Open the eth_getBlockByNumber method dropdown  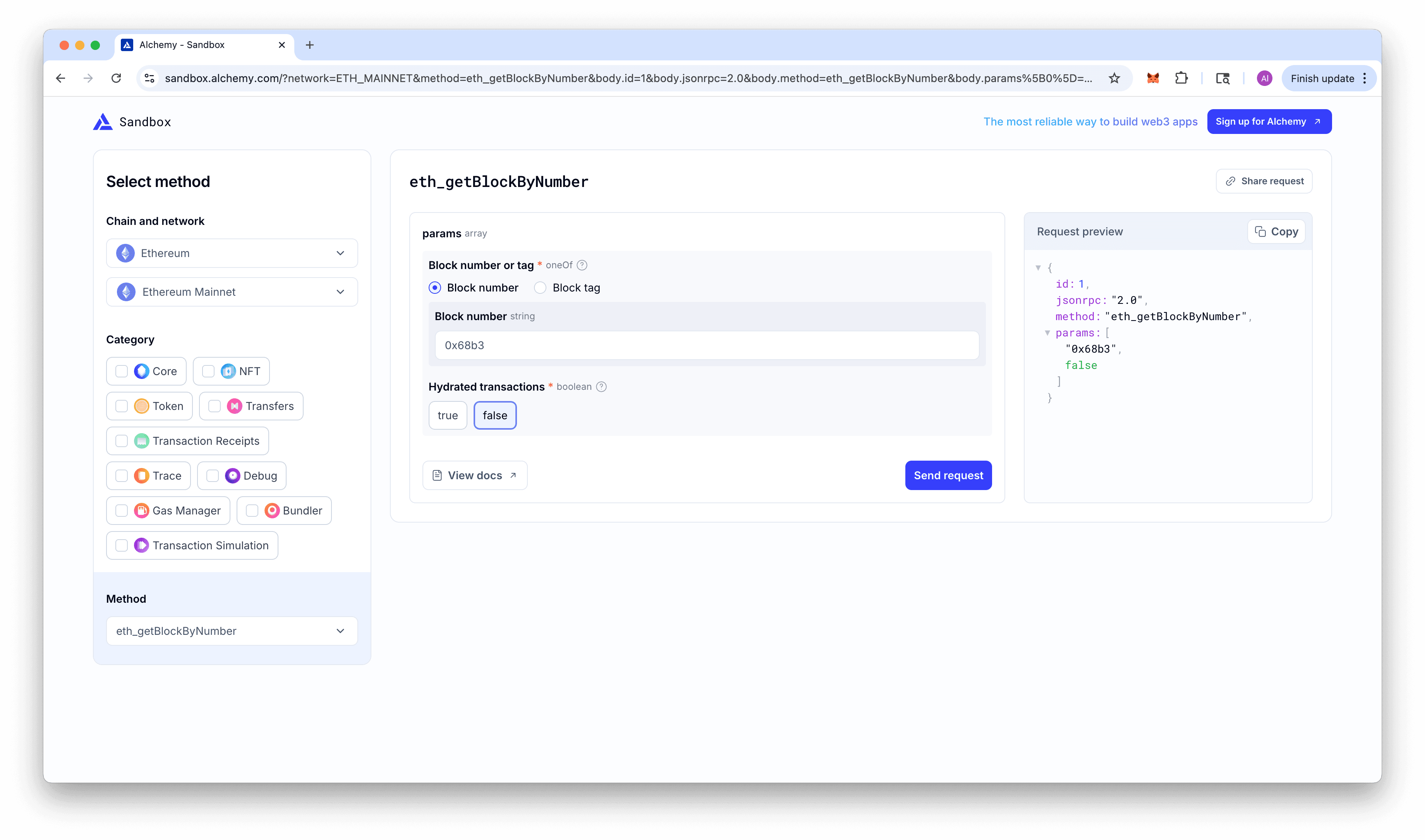[232, 631]
